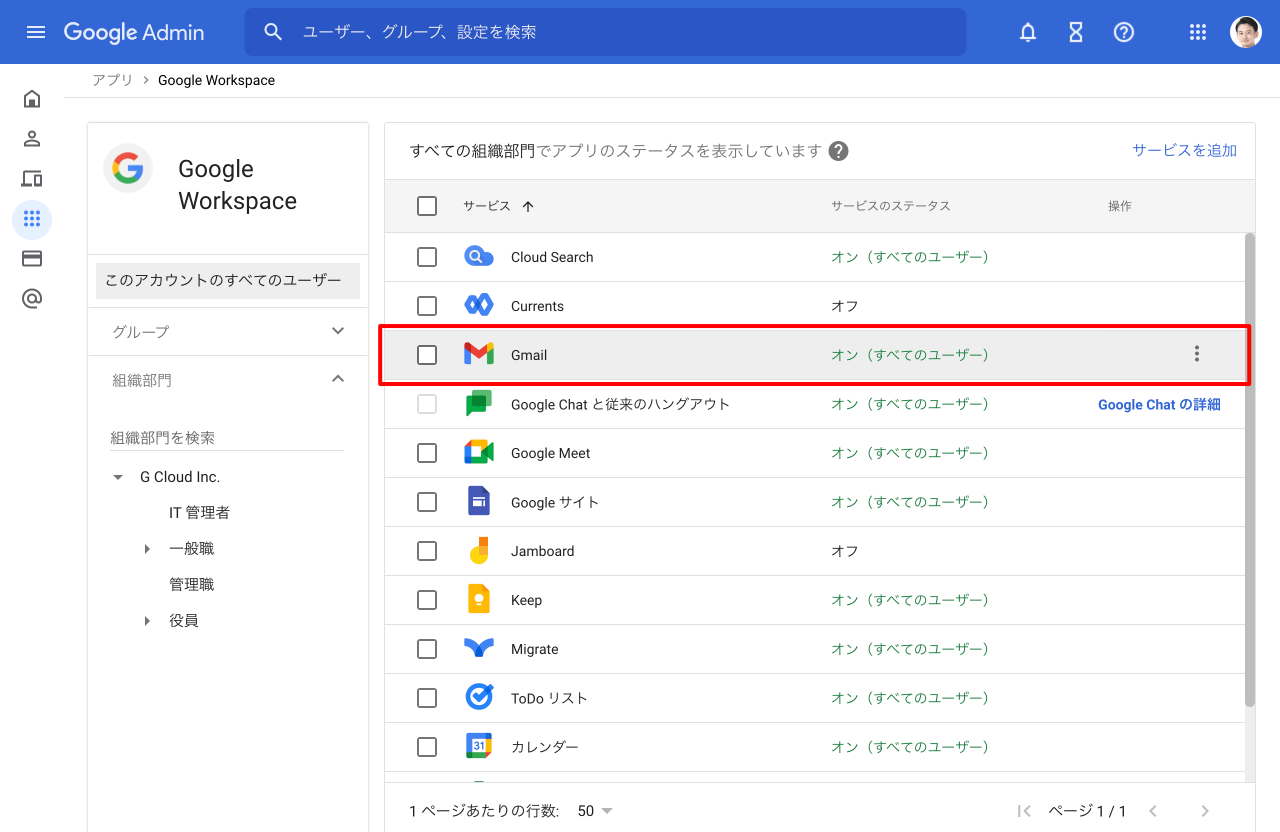Click the ToDo リスト checkmark icon
Viewport: 1280px width, 832px height.
(479, 698)
